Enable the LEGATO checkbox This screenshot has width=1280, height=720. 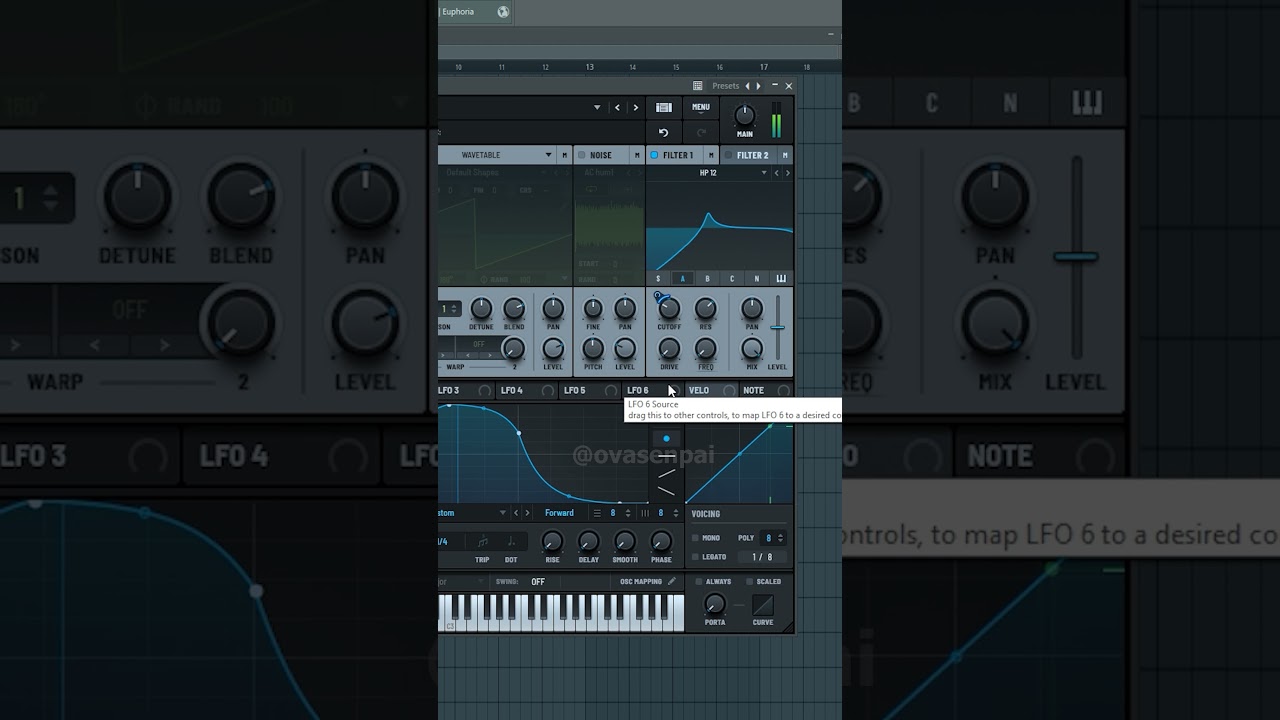696,557
